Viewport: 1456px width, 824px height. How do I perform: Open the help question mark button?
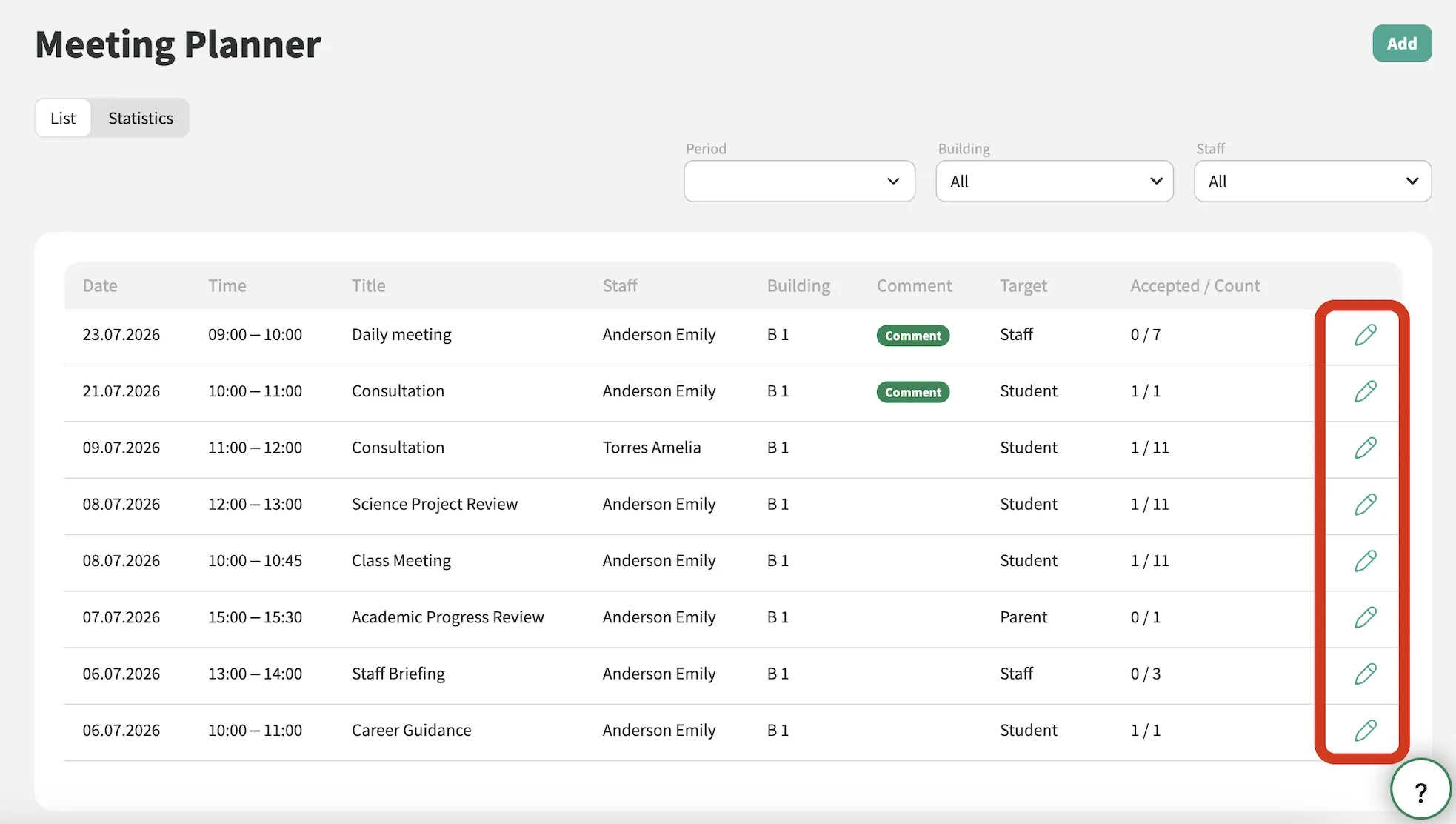(x=1420, y=790)
